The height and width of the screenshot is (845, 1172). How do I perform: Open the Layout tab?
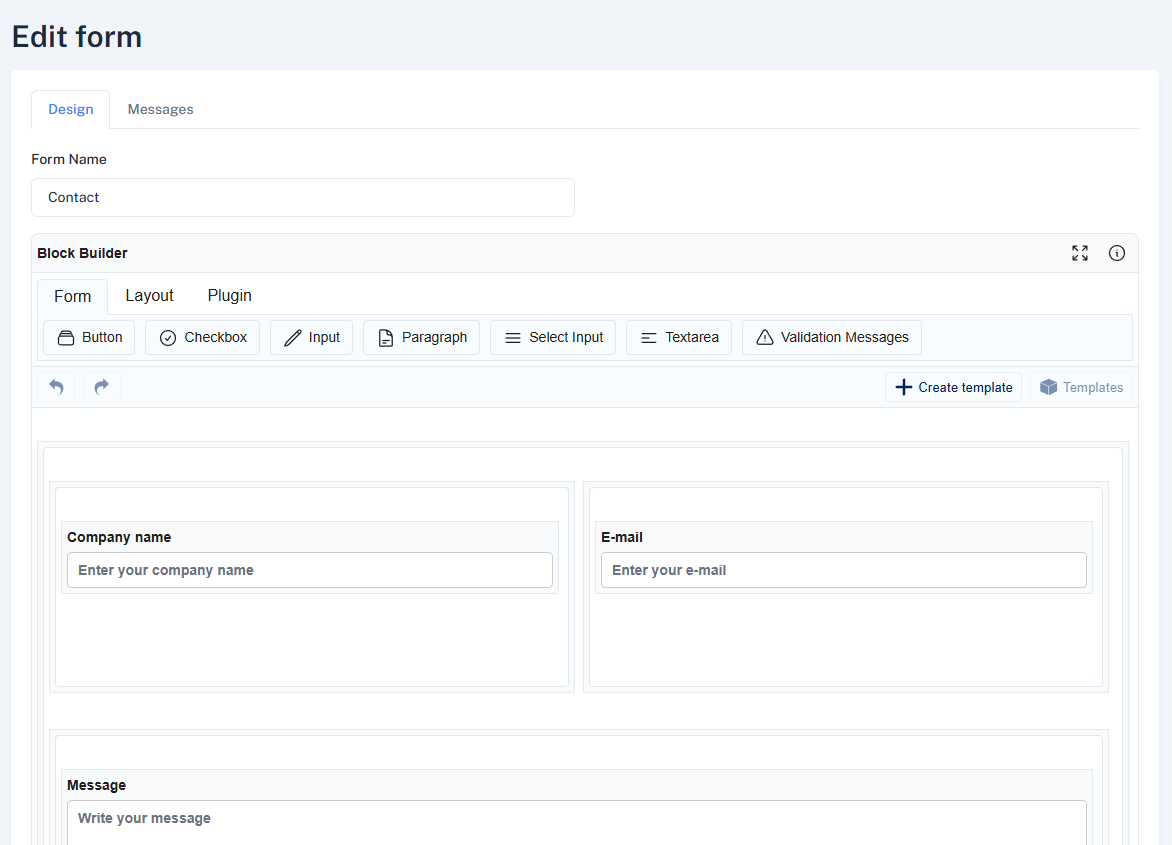point(149,296)
